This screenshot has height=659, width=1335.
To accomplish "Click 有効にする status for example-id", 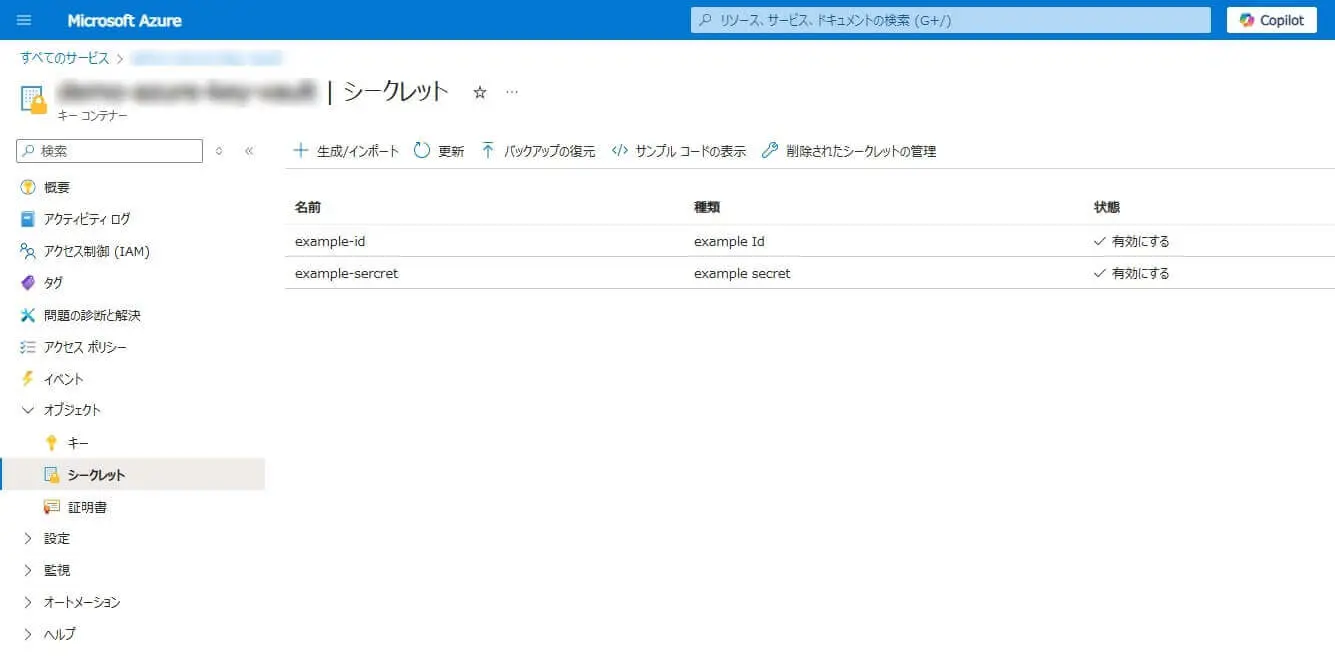I will (1132, 241).
